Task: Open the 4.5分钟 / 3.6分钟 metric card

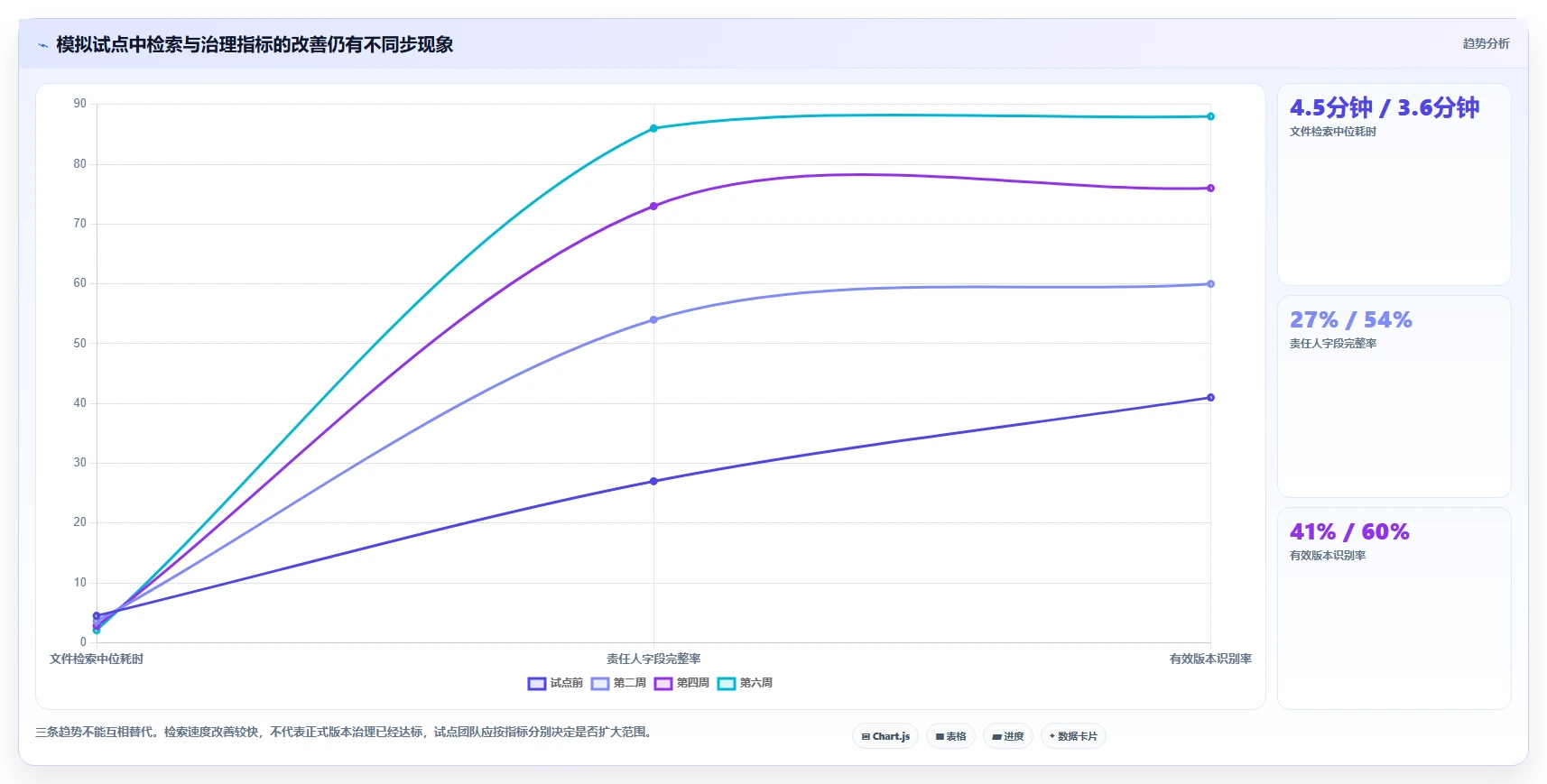Action: click(1394, 185)
